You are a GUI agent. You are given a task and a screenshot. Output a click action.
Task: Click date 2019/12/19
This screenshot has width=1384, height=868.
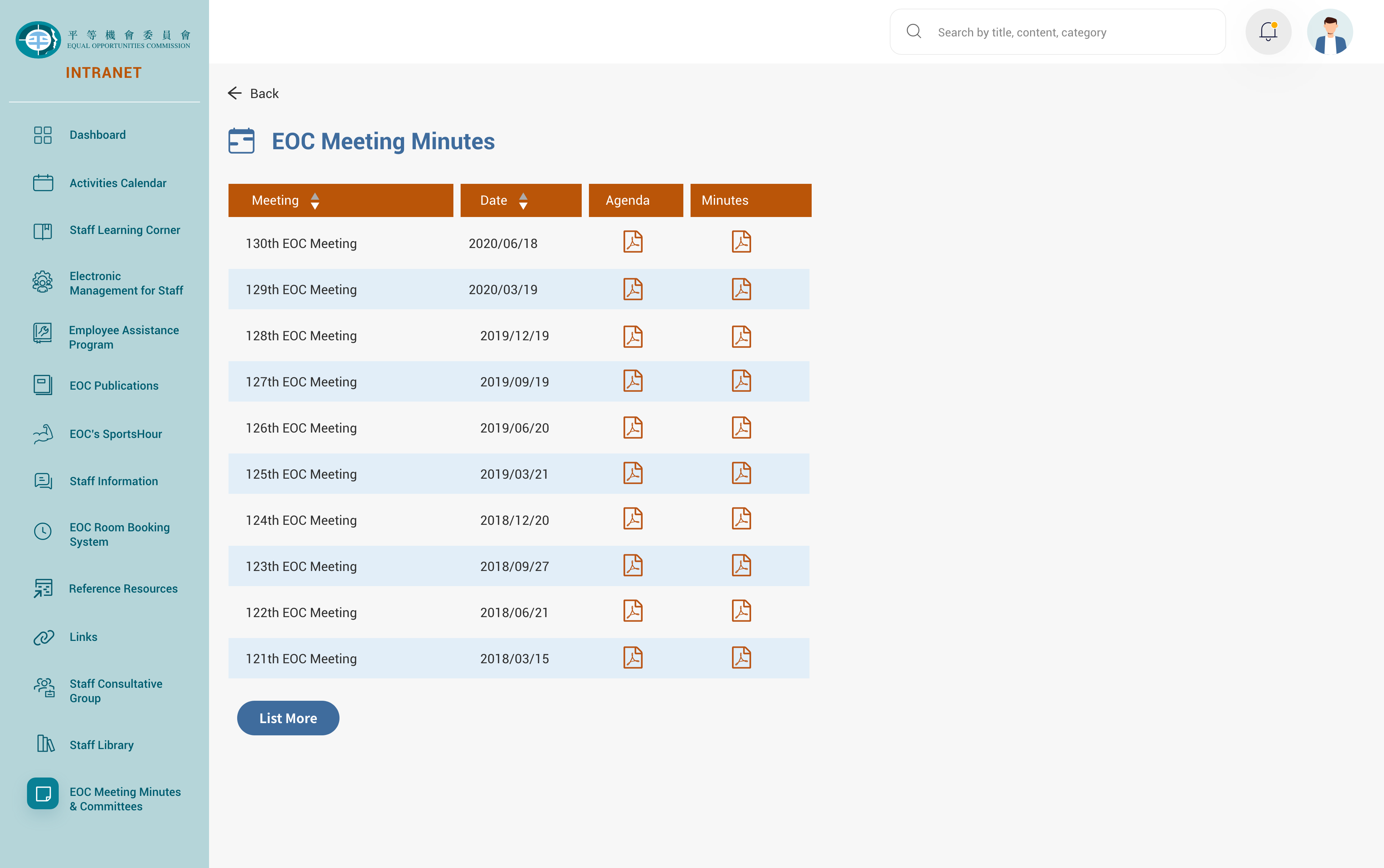pyautogui.click(x=514, y=336)
